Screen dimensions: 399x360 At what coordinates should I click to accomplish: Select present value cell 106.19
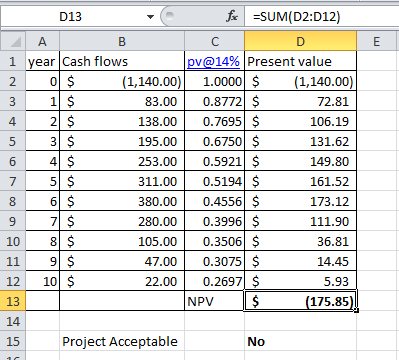click(x=300, y=121)
